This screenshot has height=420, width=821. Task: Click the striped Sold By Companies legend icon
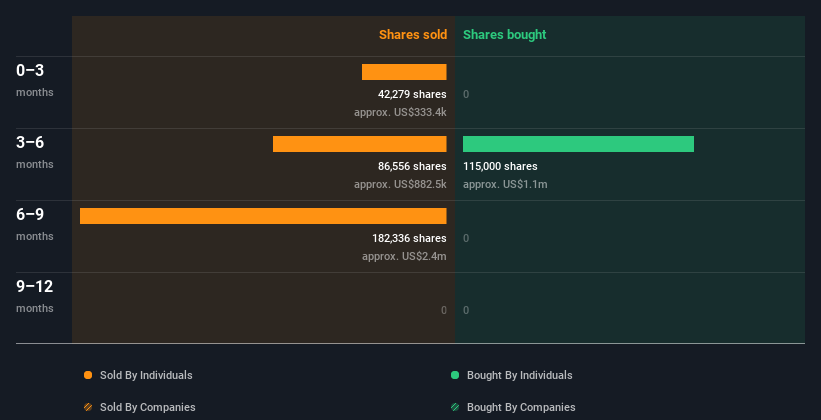(x=88, y=407)
